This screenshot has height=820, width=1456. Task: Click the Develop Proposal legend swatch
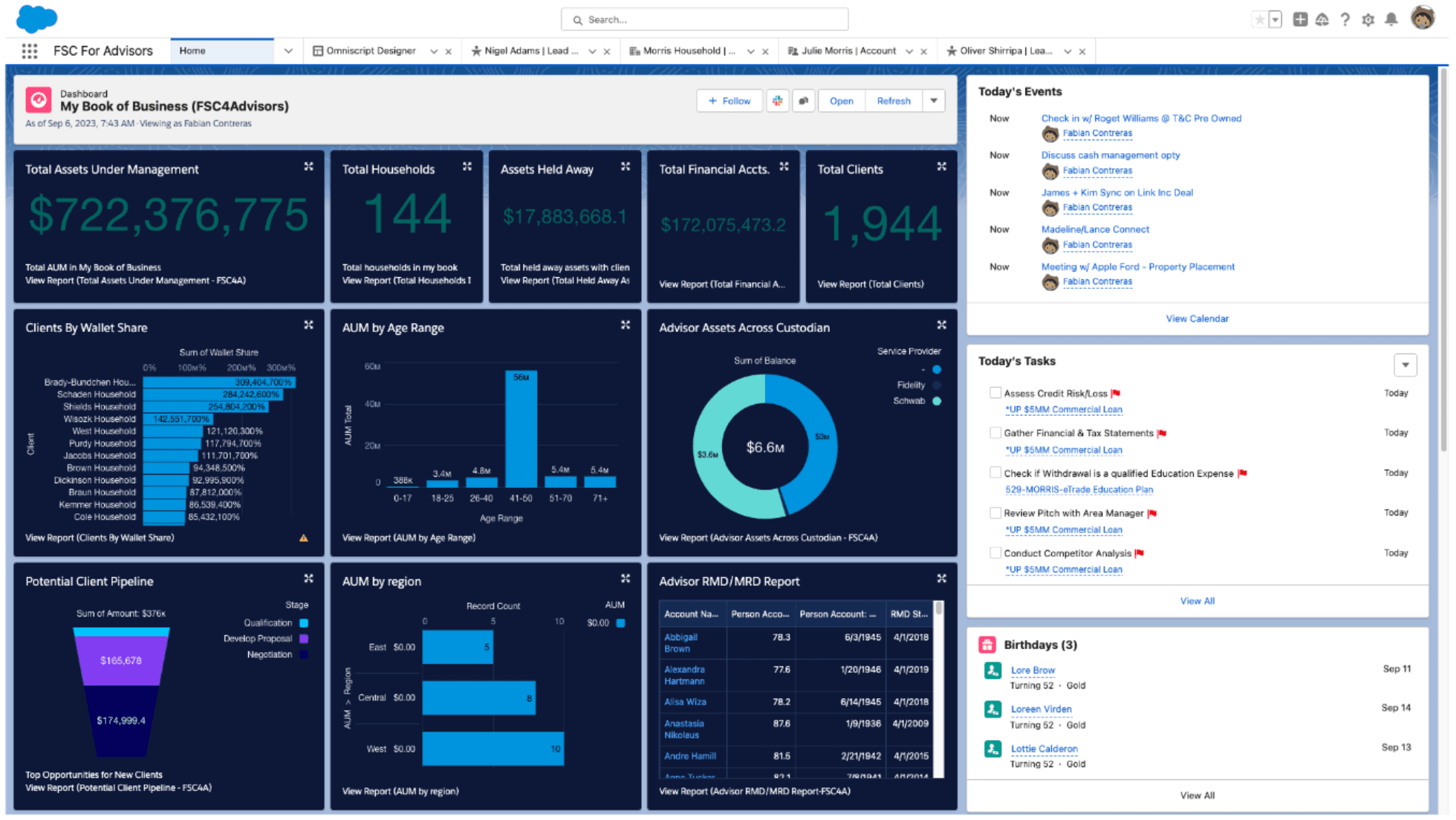point(304,639)
